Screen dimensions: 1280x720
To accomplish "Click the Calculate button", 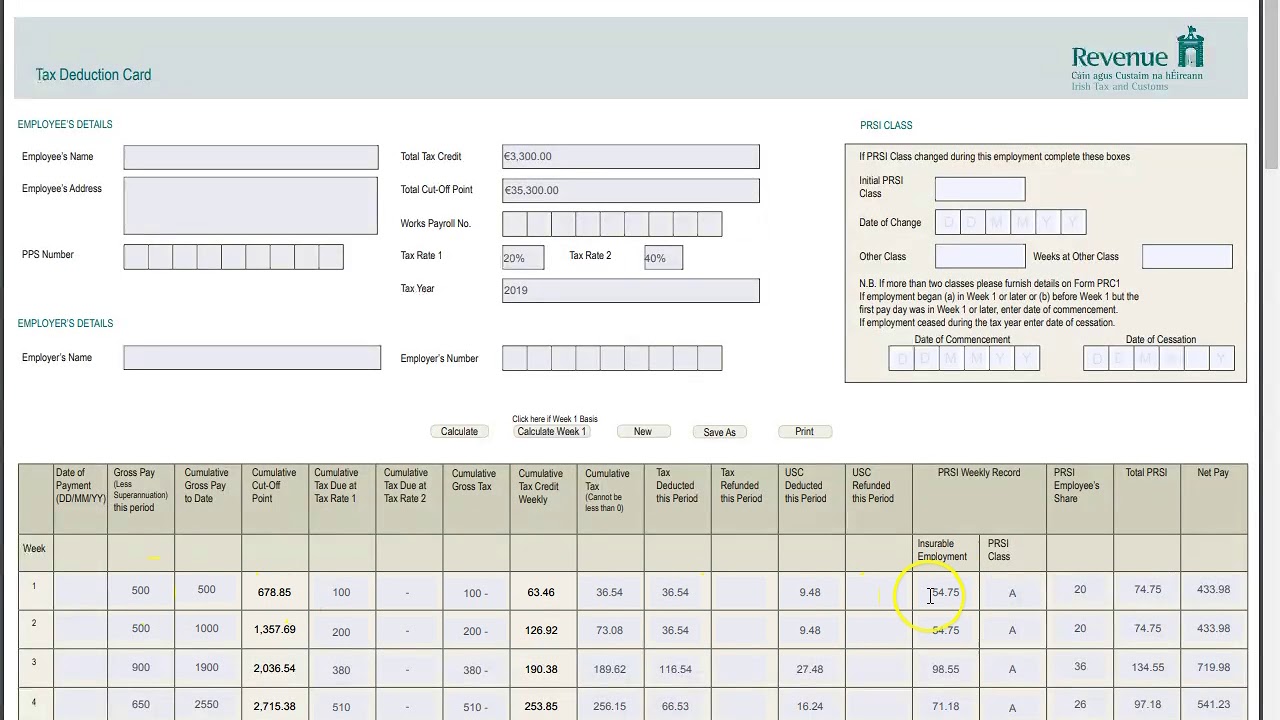I will point(459,432).
